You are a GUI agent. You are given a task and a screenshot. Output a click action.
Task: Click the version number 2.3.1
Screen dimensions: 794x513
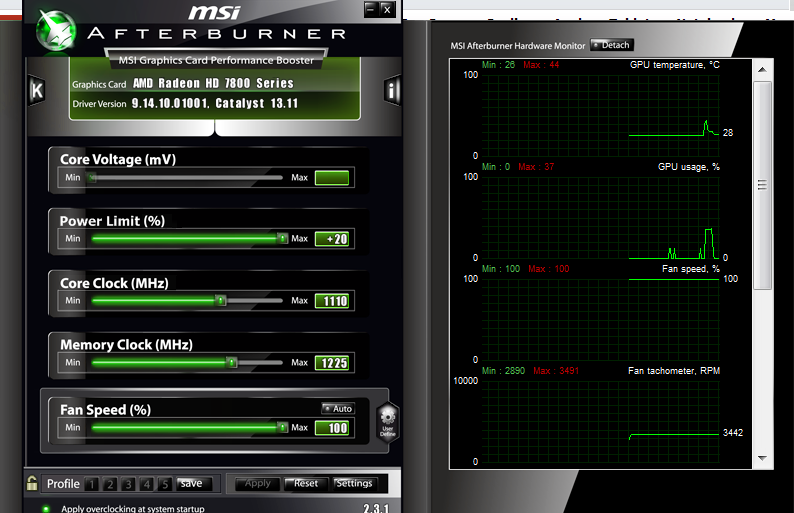click(376, 507)
